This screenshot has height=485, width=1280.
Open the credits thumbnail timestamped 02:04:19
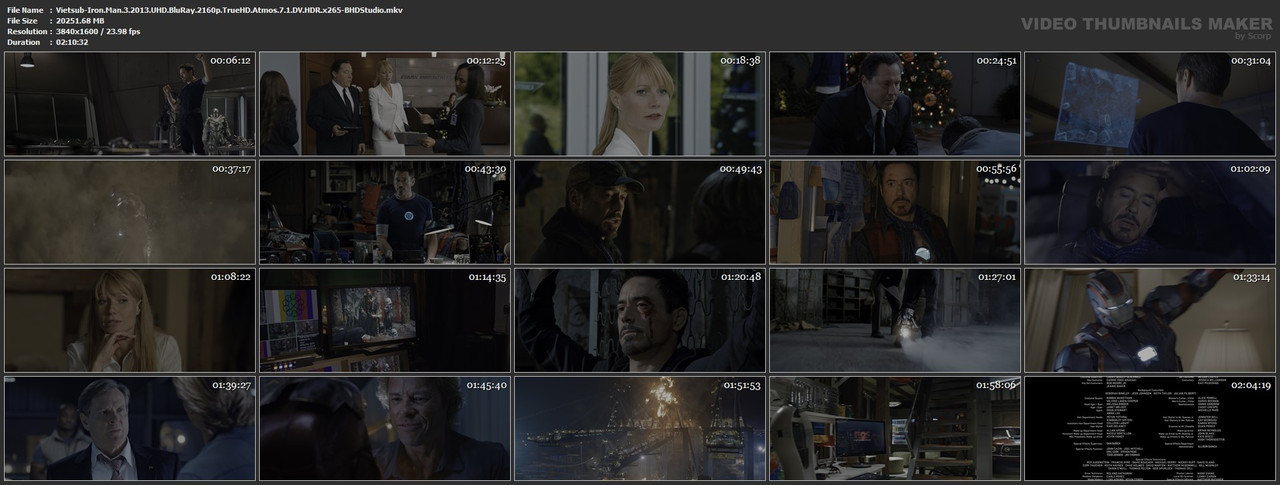pyautogui.click(x=1150, y=427)
